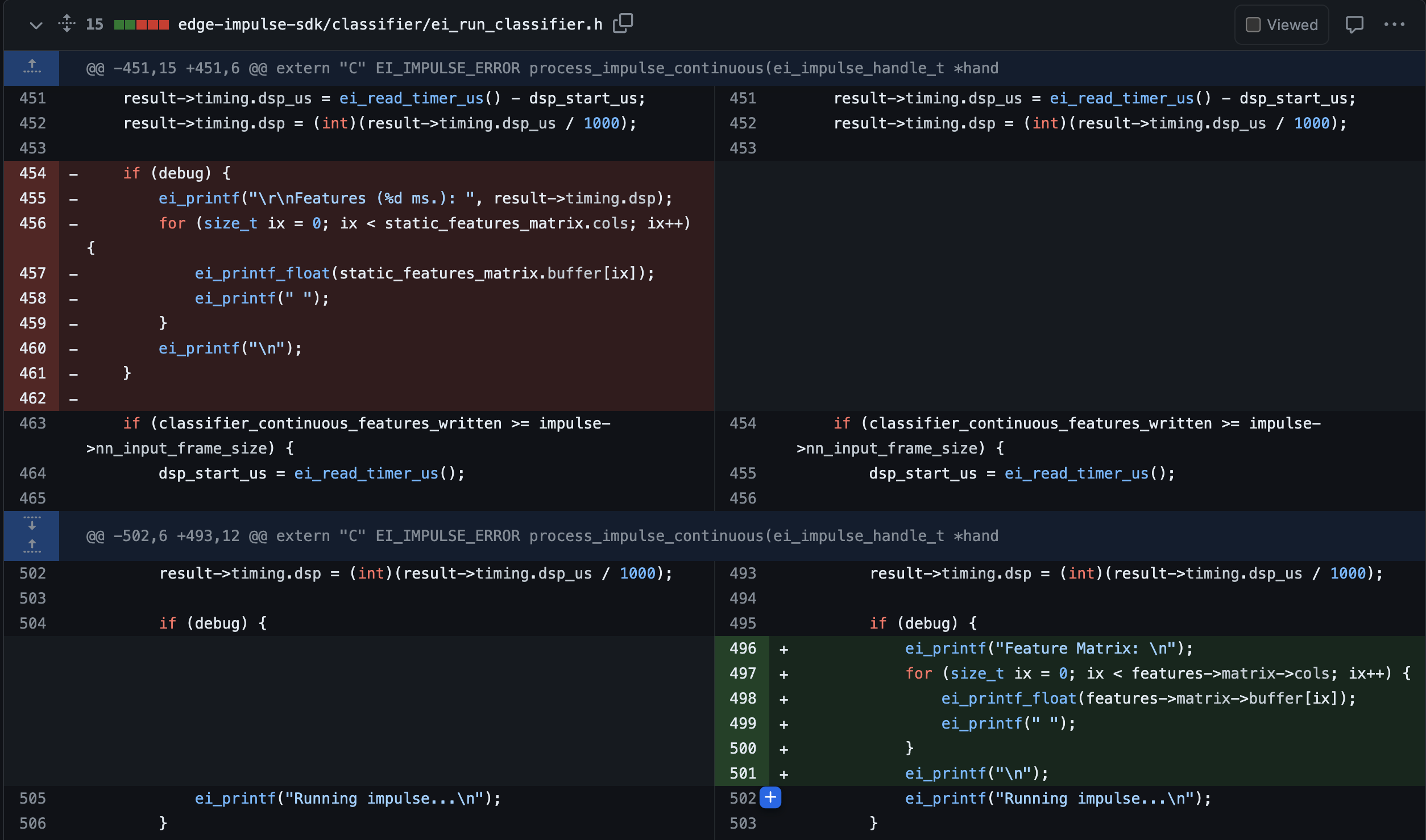Viewport: 1426px width, 840px height.
Task: Select added line number 496
Action: point(743,648)
